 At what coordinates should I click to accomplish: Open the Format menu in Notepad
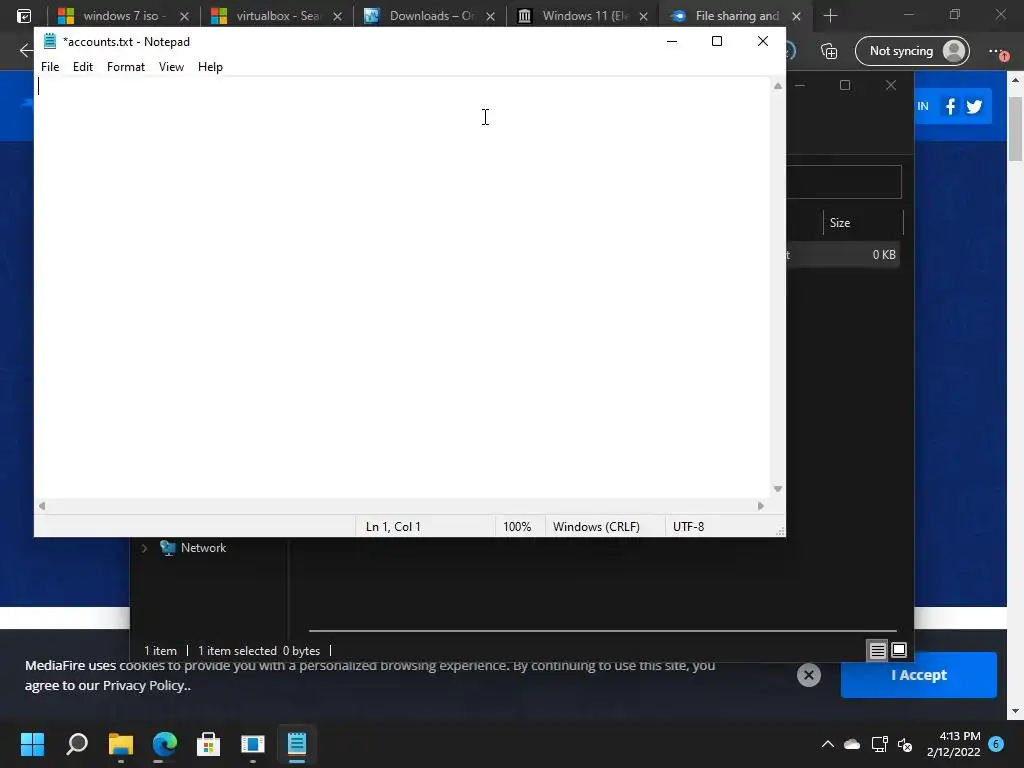coord(125,67)
